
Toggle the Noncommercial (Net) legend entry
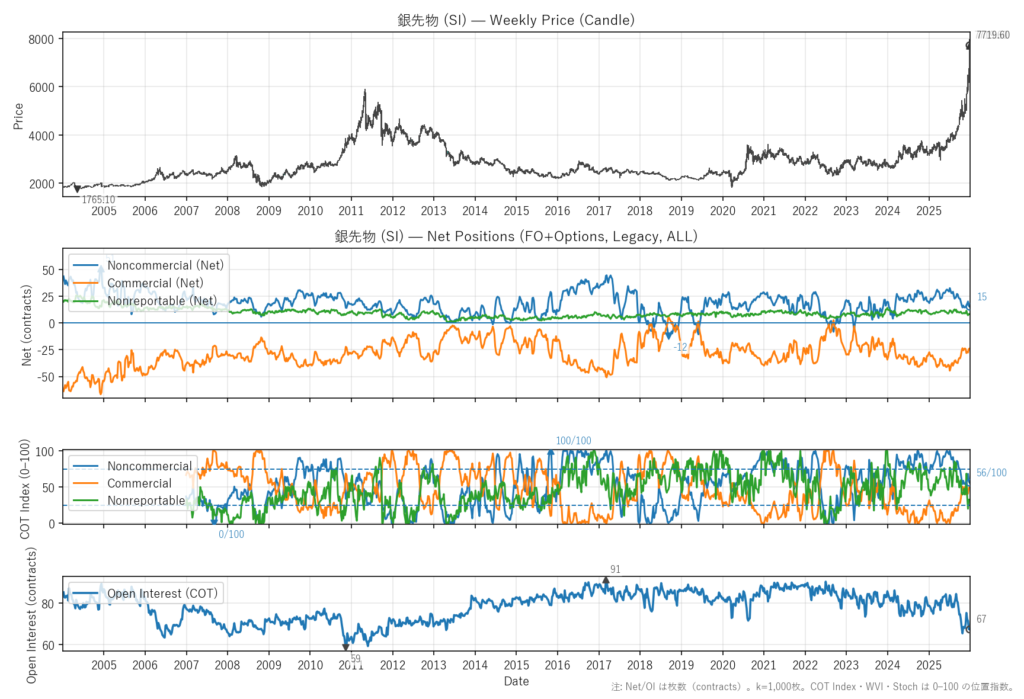coord(167,265)
